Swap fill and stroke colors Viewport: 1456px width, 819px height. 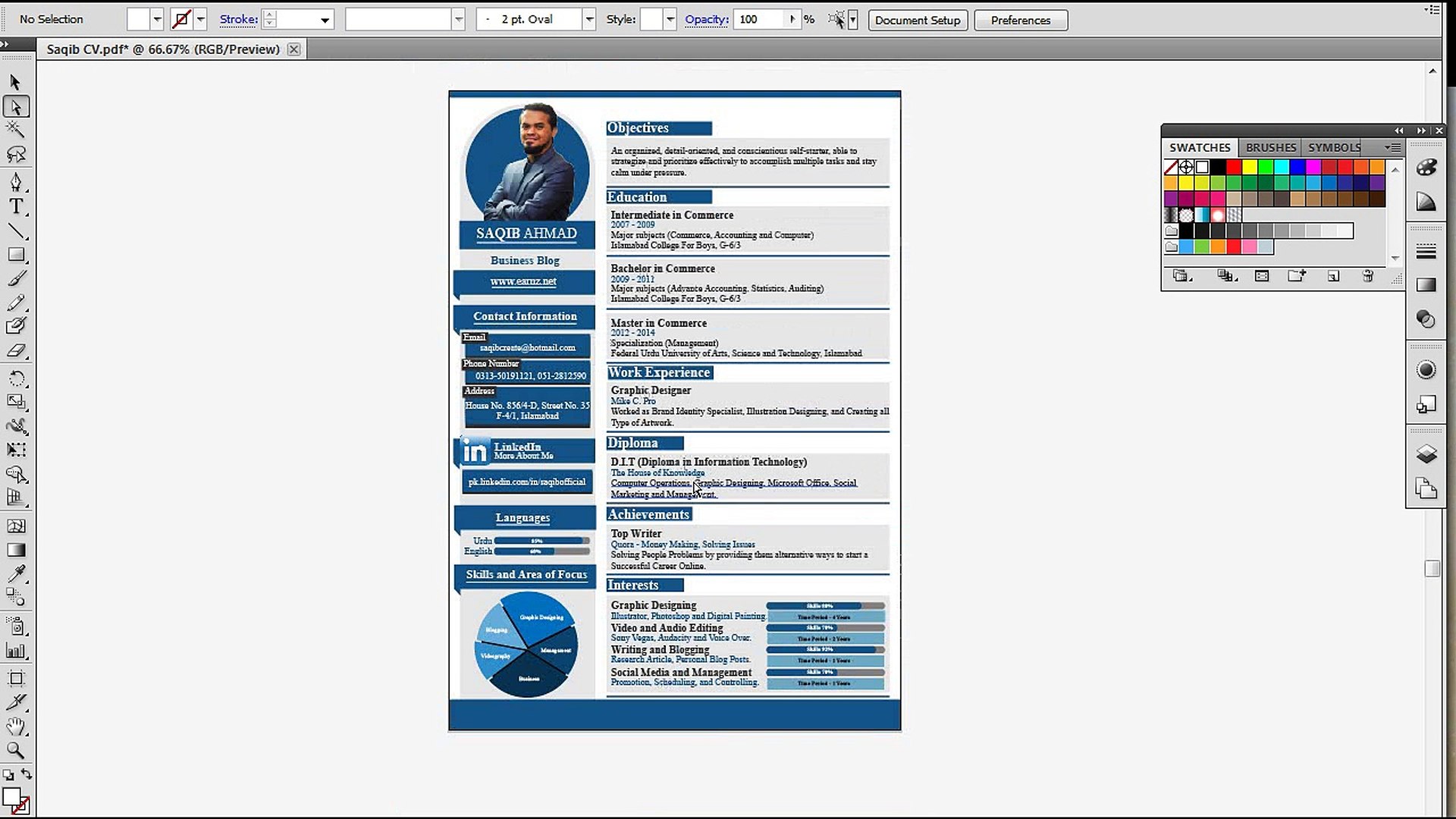click(27, 774)
